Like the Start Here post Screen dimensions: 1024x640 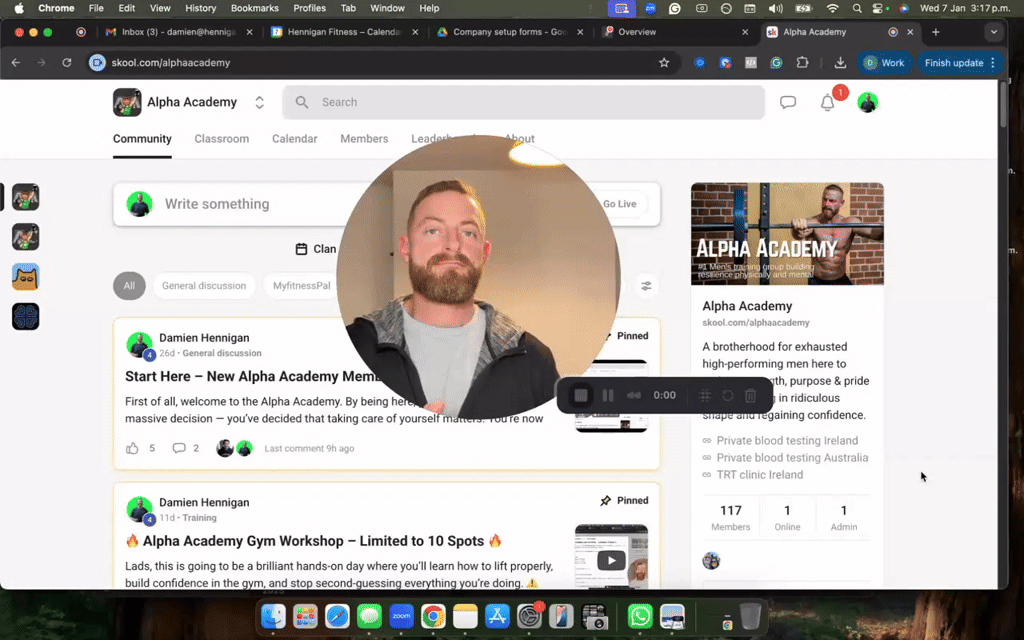click(132, 448)
